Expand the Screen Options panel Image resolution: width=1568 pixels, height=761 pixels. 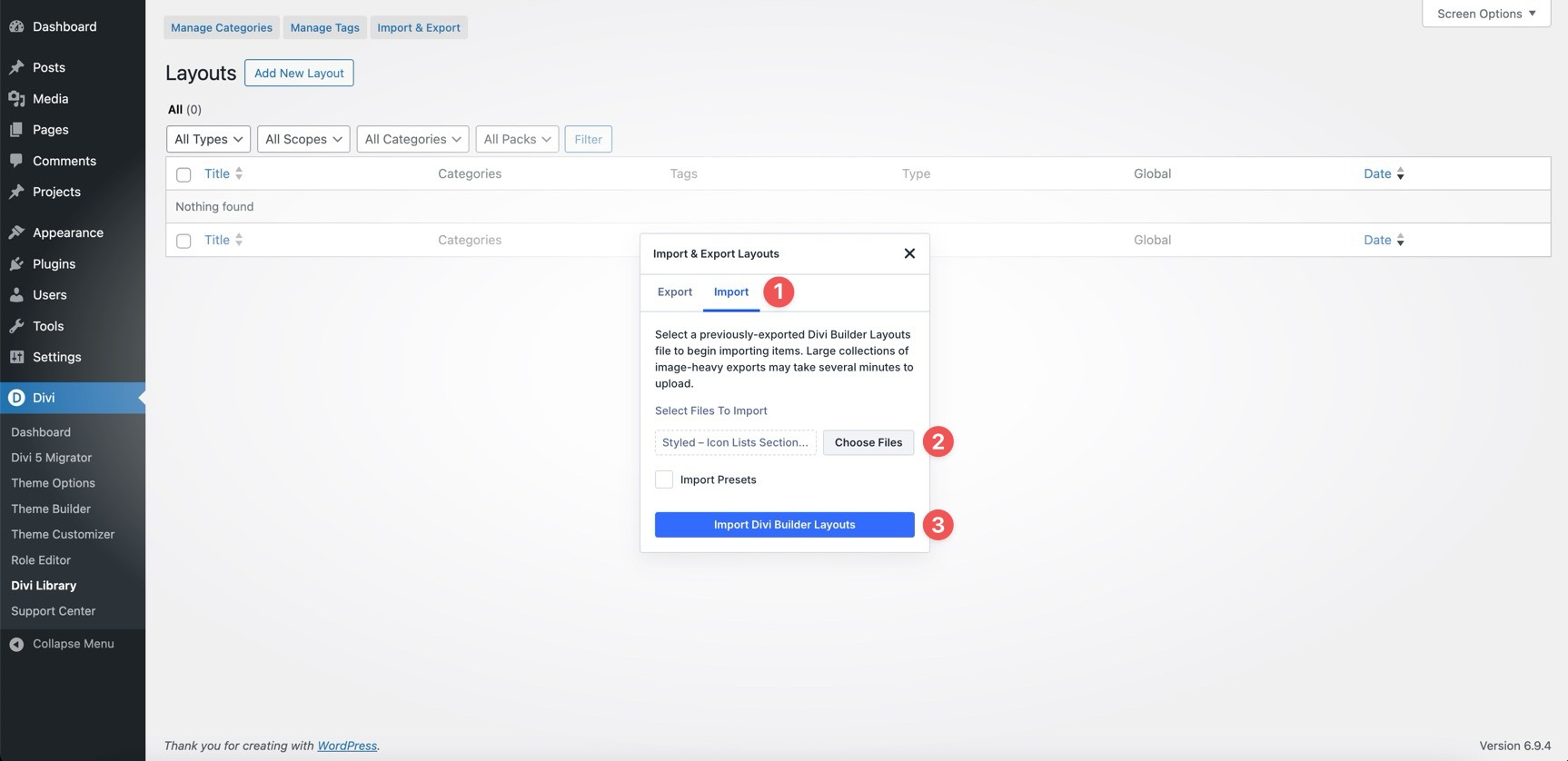coord(1486,14)
